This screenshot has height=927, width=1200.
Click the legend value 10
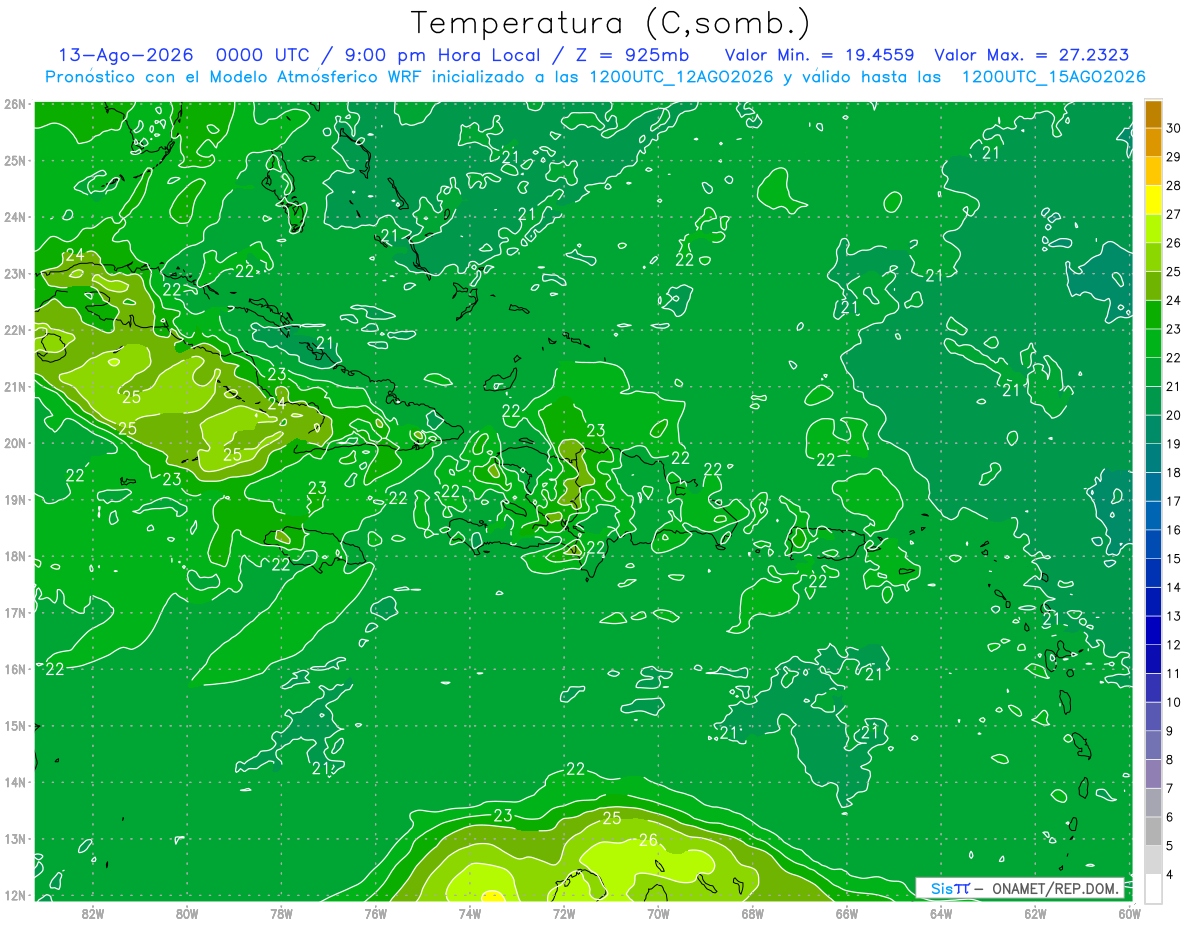[1173, 702]
